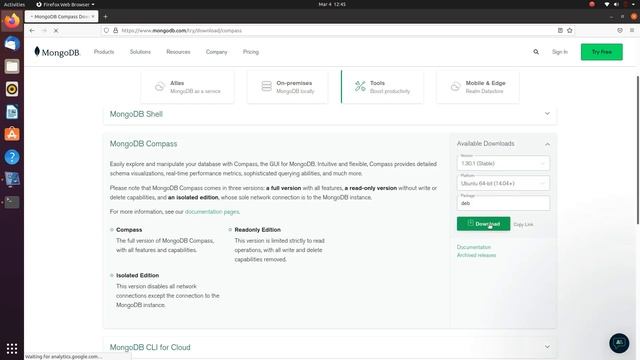The image size is (640, 360).
Task: Click the 'Readonly Edition' heading
Action: tap(258, 230)
